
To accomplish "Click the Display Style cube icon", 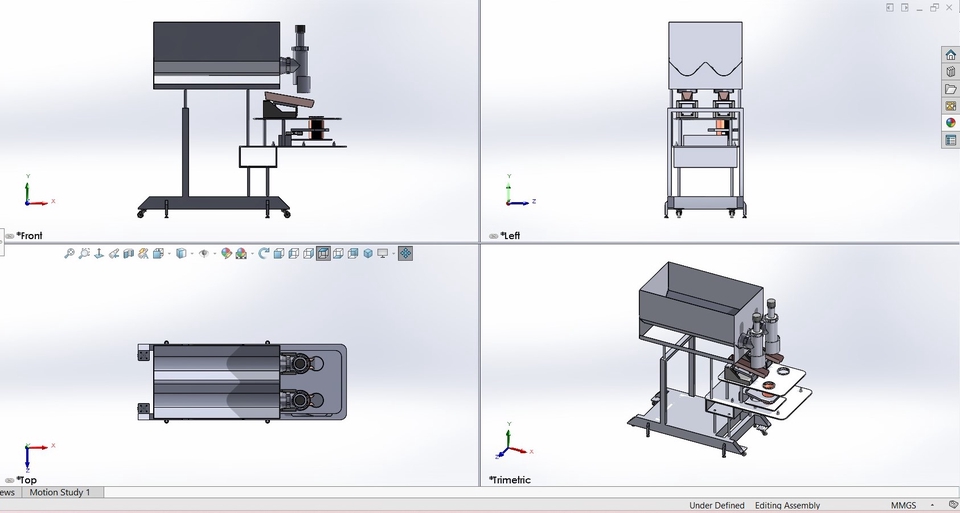I will (x=181, y=253).
